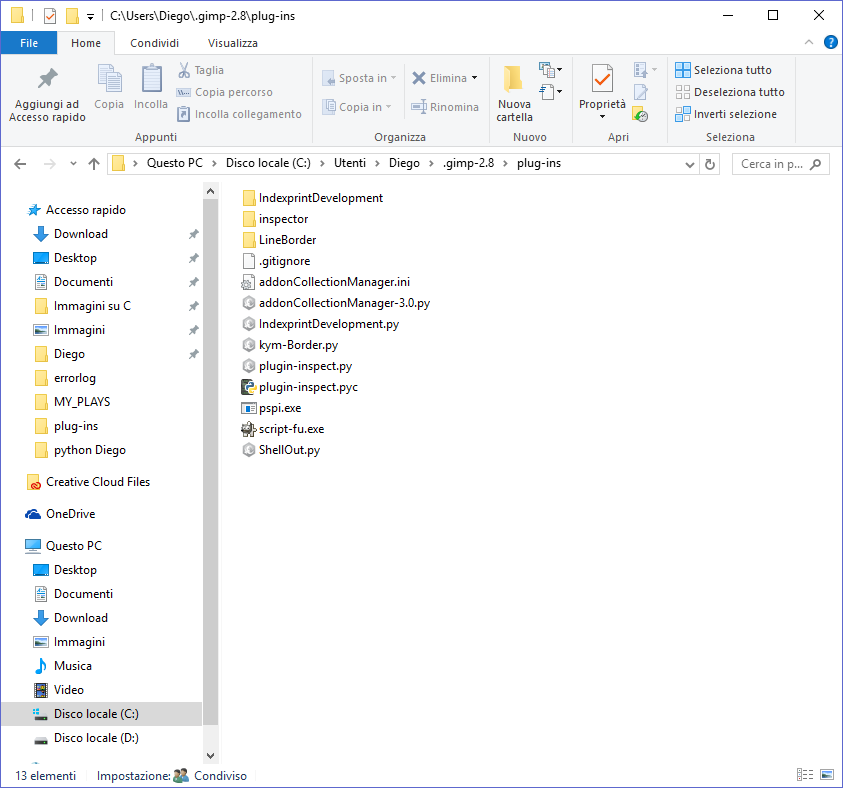Switch to the Condividi tab
This screenshot has width=843, height=788.
(154, 43)
